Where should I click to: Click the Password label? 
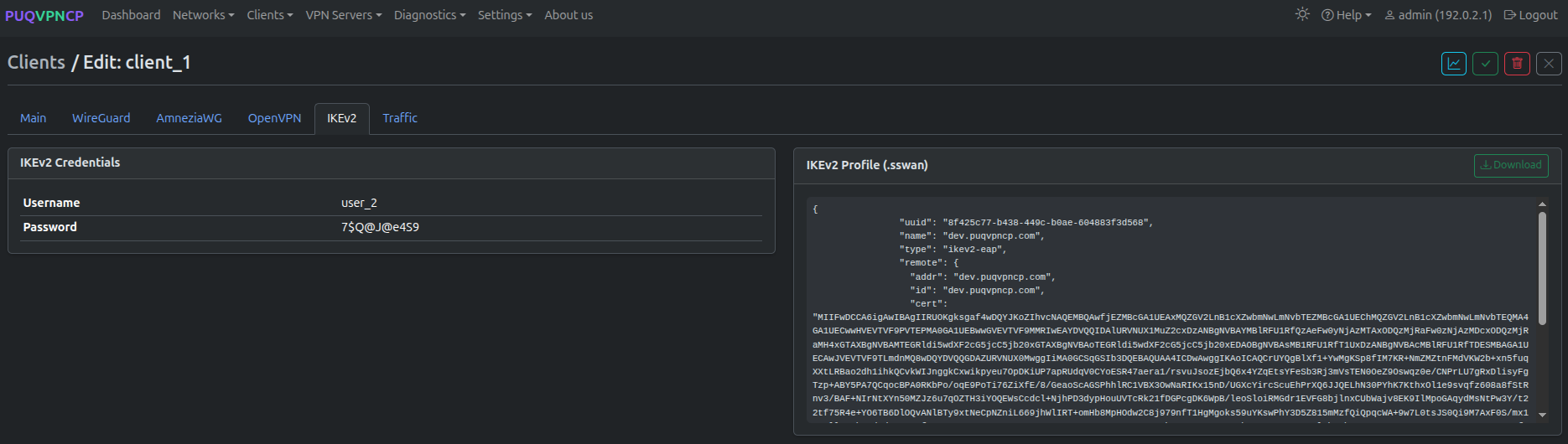tap(49, 227)
